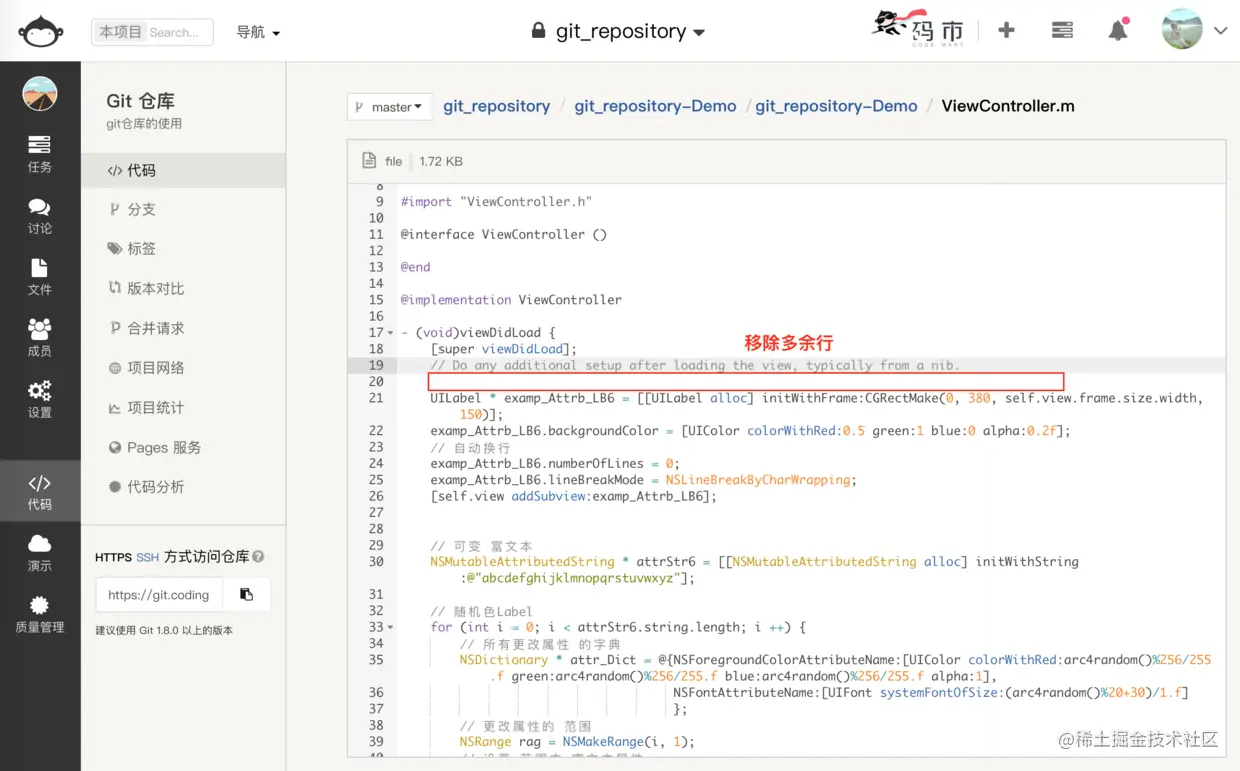Screen dimensions: 1240x771
Task: Click git_repository breadcrumb link
Action: [x=497, y=106]
